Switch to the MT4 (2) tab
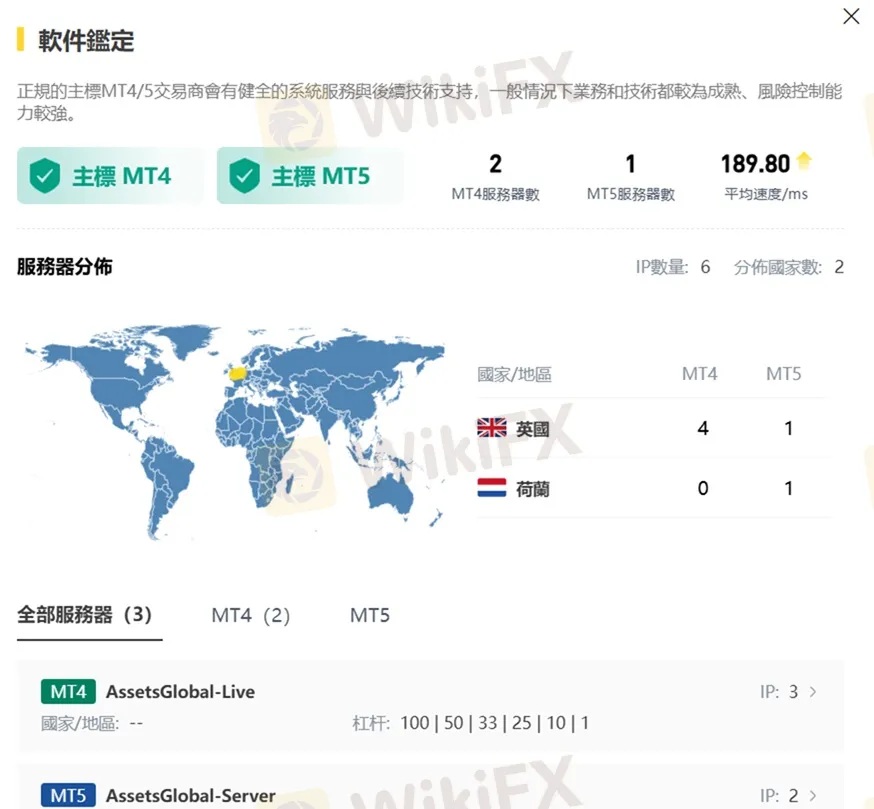The image size is (874, 809). pos(250,616)
